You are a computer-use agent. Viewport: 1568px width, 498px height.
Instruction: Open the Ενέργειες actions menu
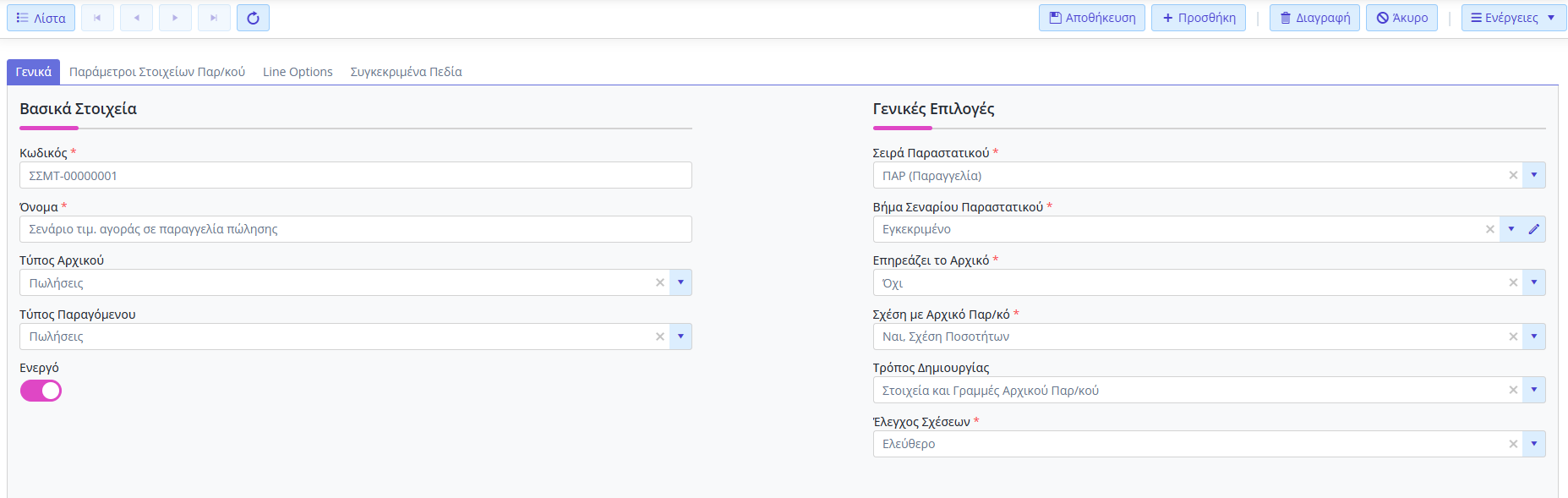tap(1513, 18)
